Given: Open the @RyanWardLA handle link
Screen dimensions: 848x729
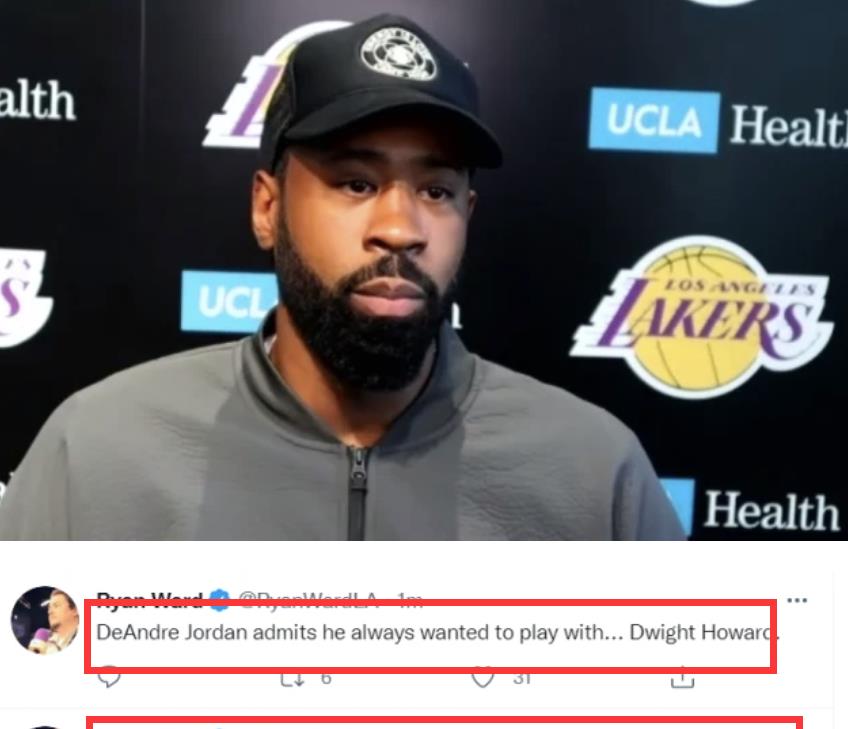Looking at the screenshot, I should point(307,600).
